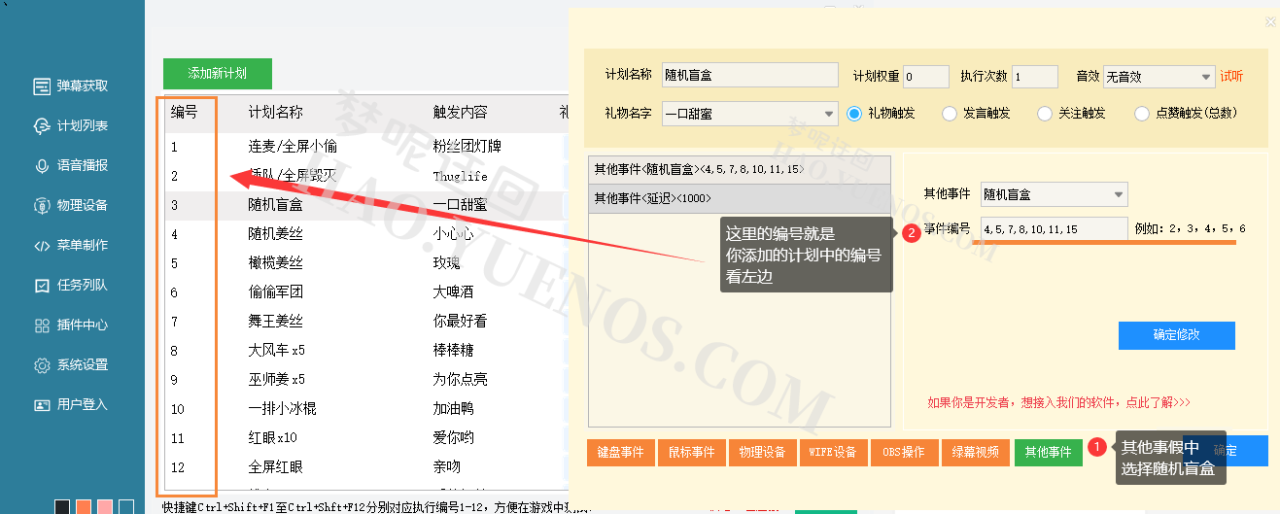Click 键盘事件 tab button
Screen dimensions: 1280x514
pos(620,452)
